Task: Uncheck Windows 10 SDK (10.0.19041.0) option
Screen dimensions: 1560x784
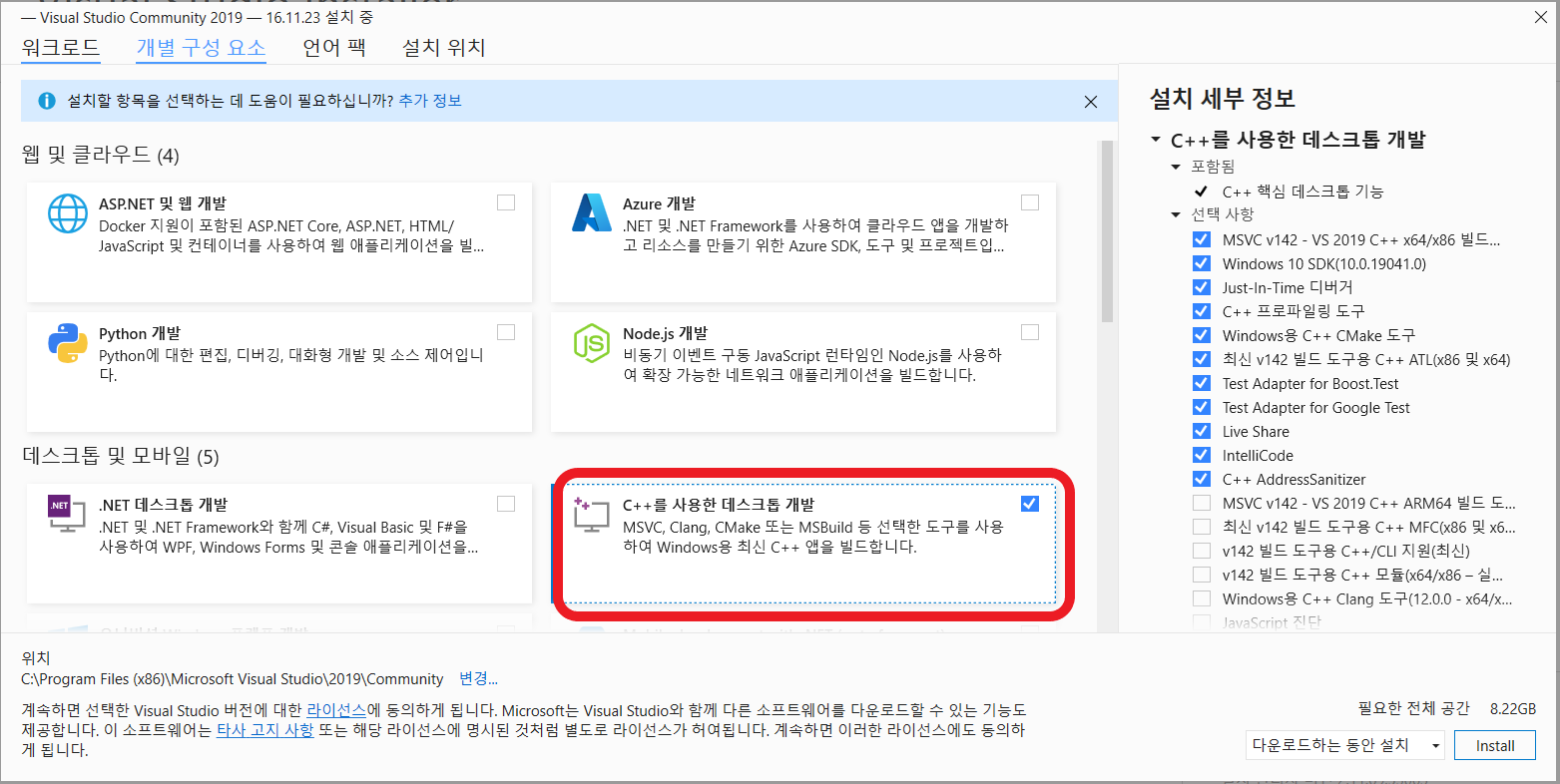Action: click(x=1202, y=263)
